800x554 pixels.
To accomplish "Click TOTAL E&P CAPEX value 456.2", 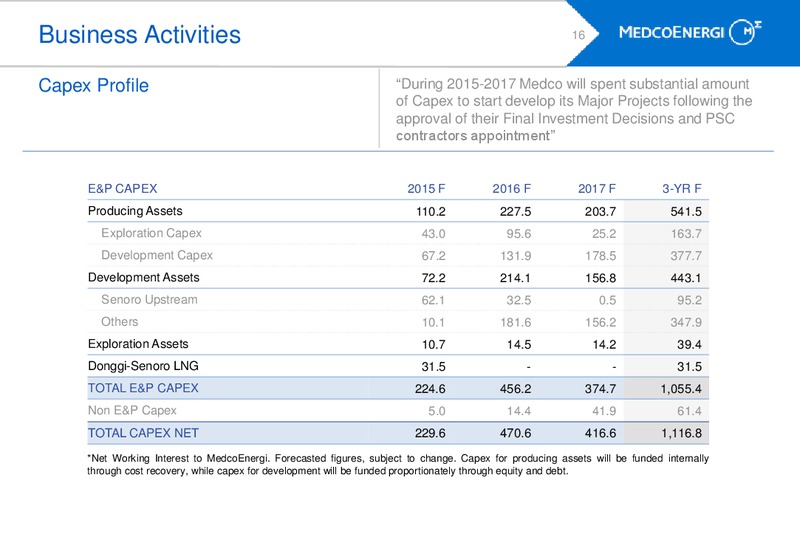I will (515, 389).
